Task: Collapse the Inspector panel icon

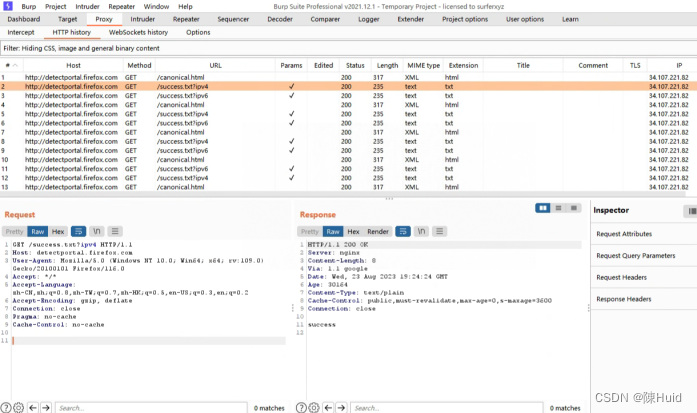Action: click(691, 211)
